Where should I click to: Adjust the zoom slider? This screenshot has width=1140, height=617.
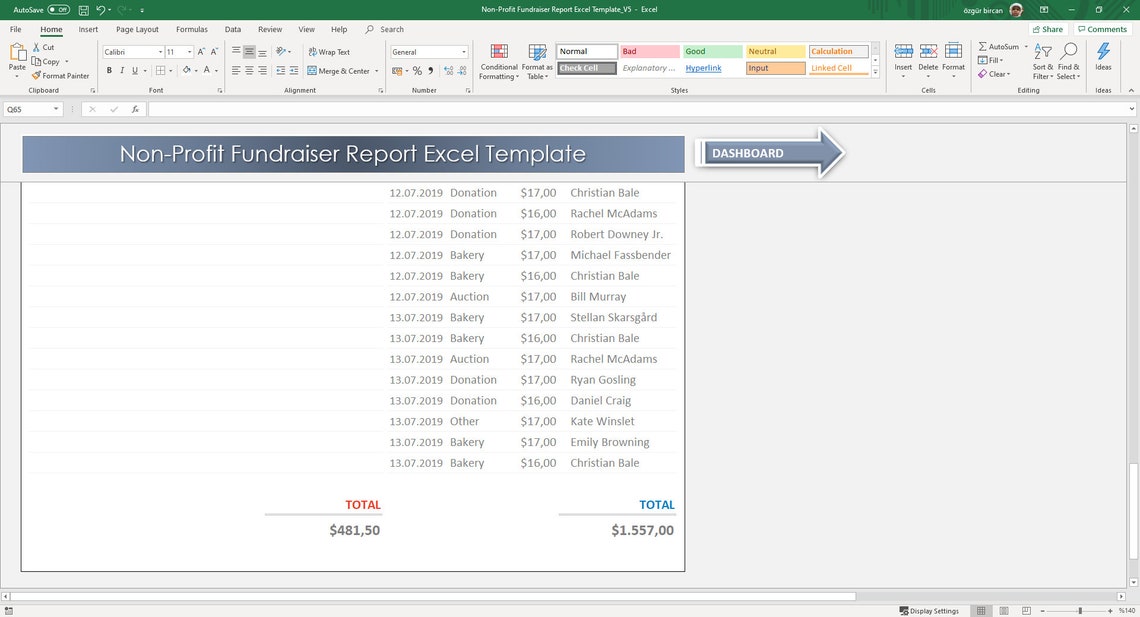point(1080,610)
